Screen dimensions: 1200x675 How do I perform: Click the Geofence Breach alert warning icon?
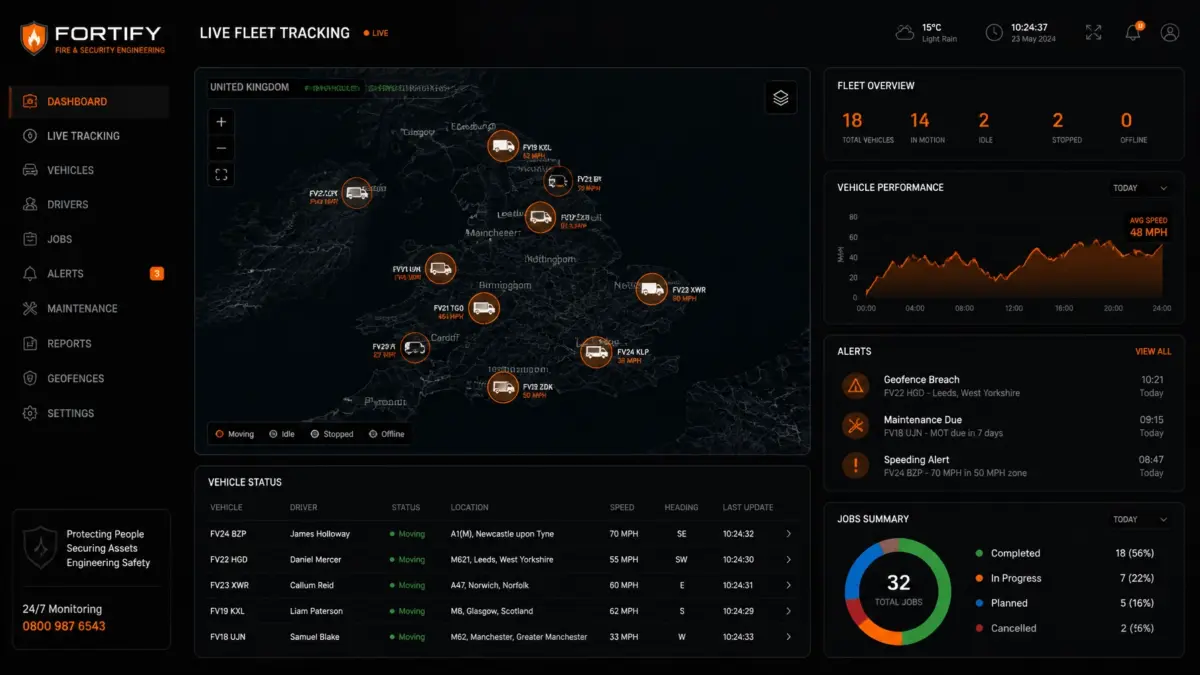[855, 385]
